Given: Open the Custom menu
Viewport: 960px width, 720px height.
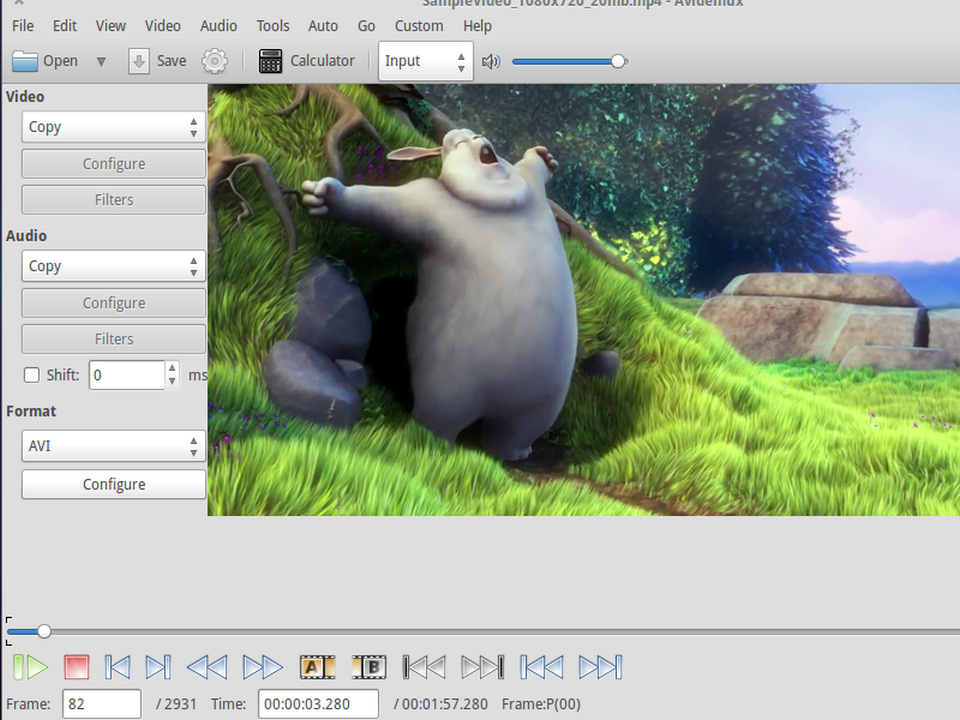Looking at the screenshot, I should pos(419,26).
